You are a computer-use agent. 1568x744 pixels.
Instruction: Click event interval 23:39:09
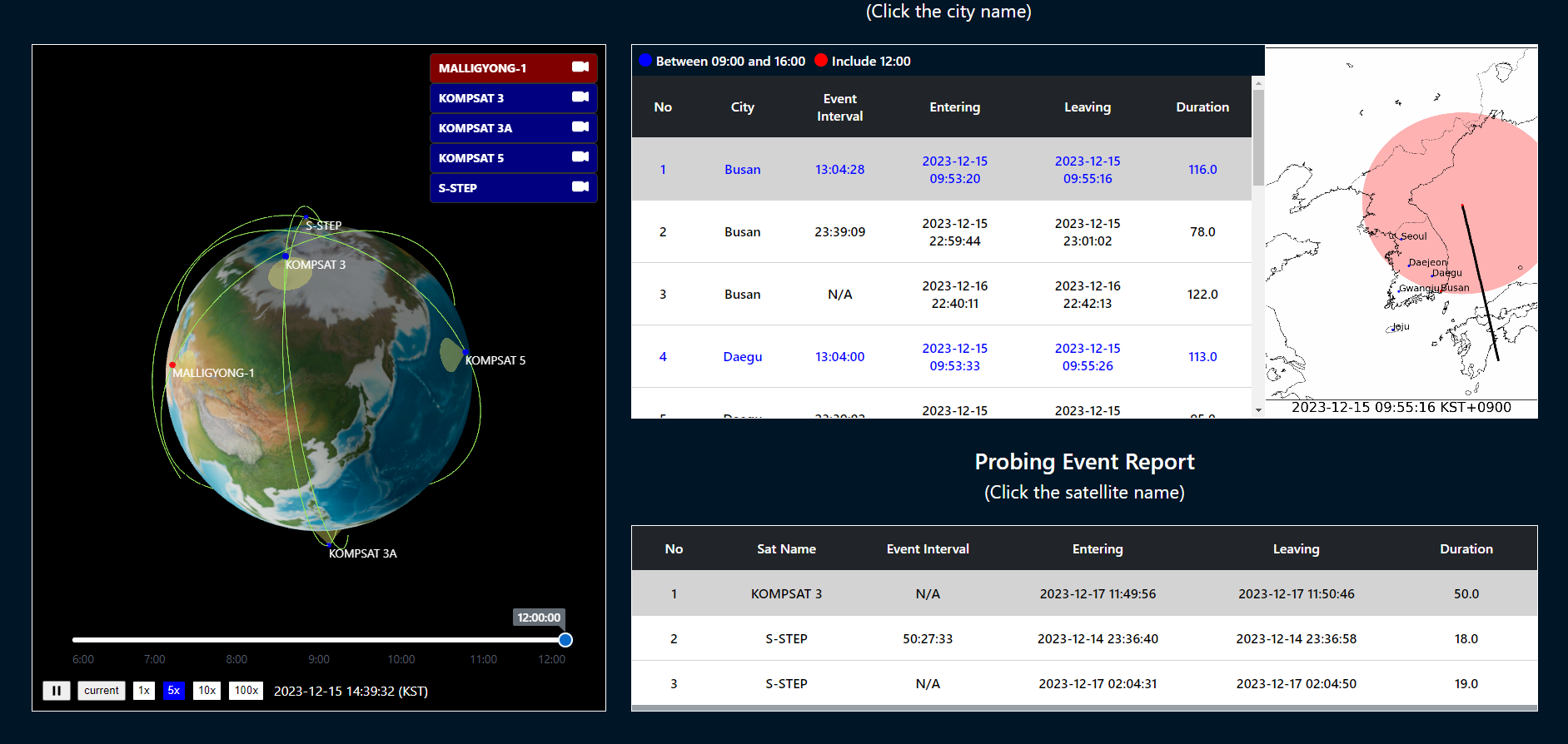tap(840, 232)
